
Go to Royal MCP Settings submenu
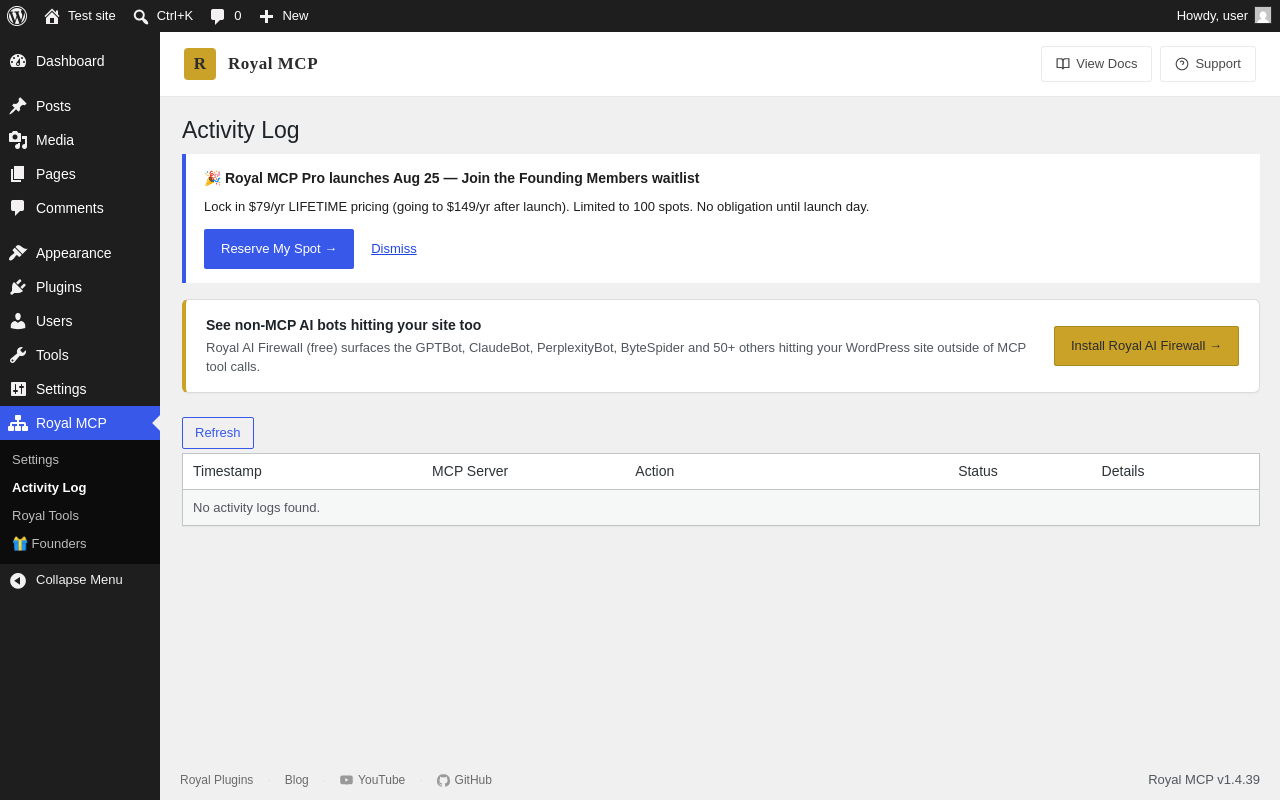(x=35, y=460)
